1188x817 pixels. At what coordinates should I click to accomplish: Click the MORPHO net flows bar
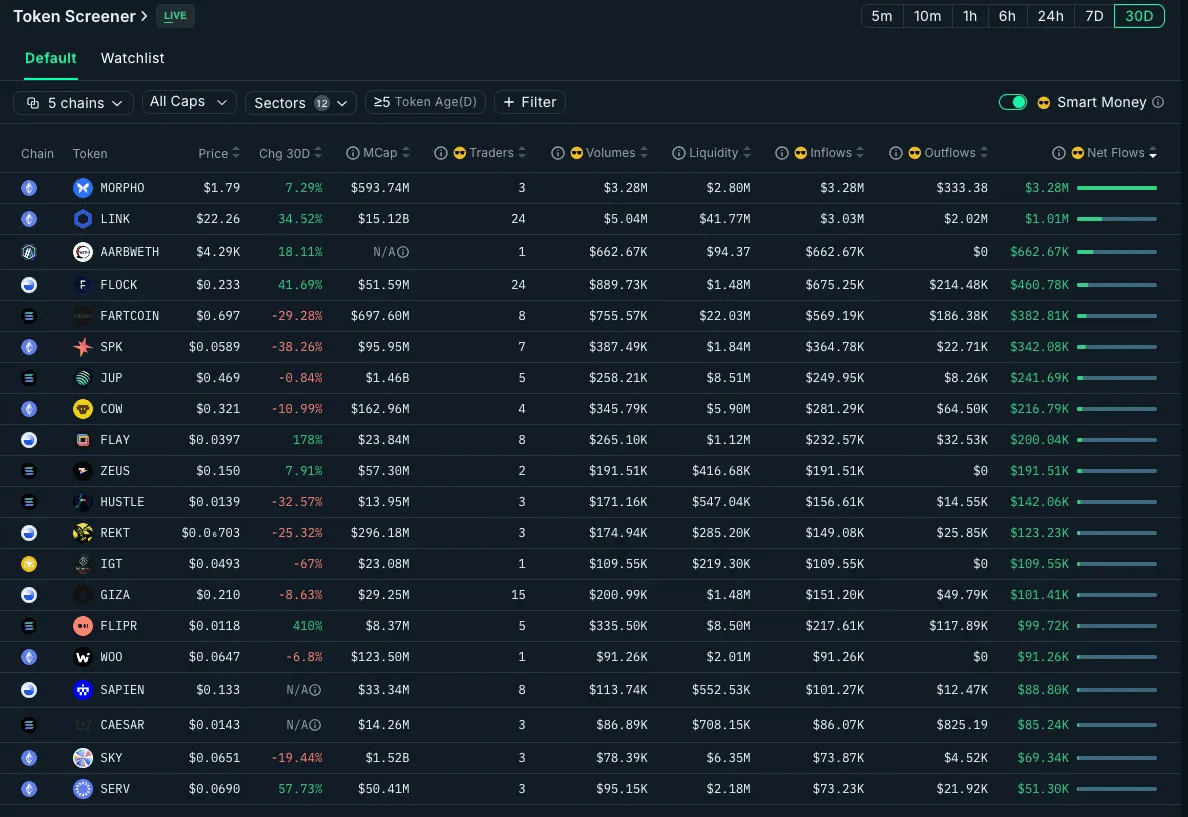pos(1117,187)
